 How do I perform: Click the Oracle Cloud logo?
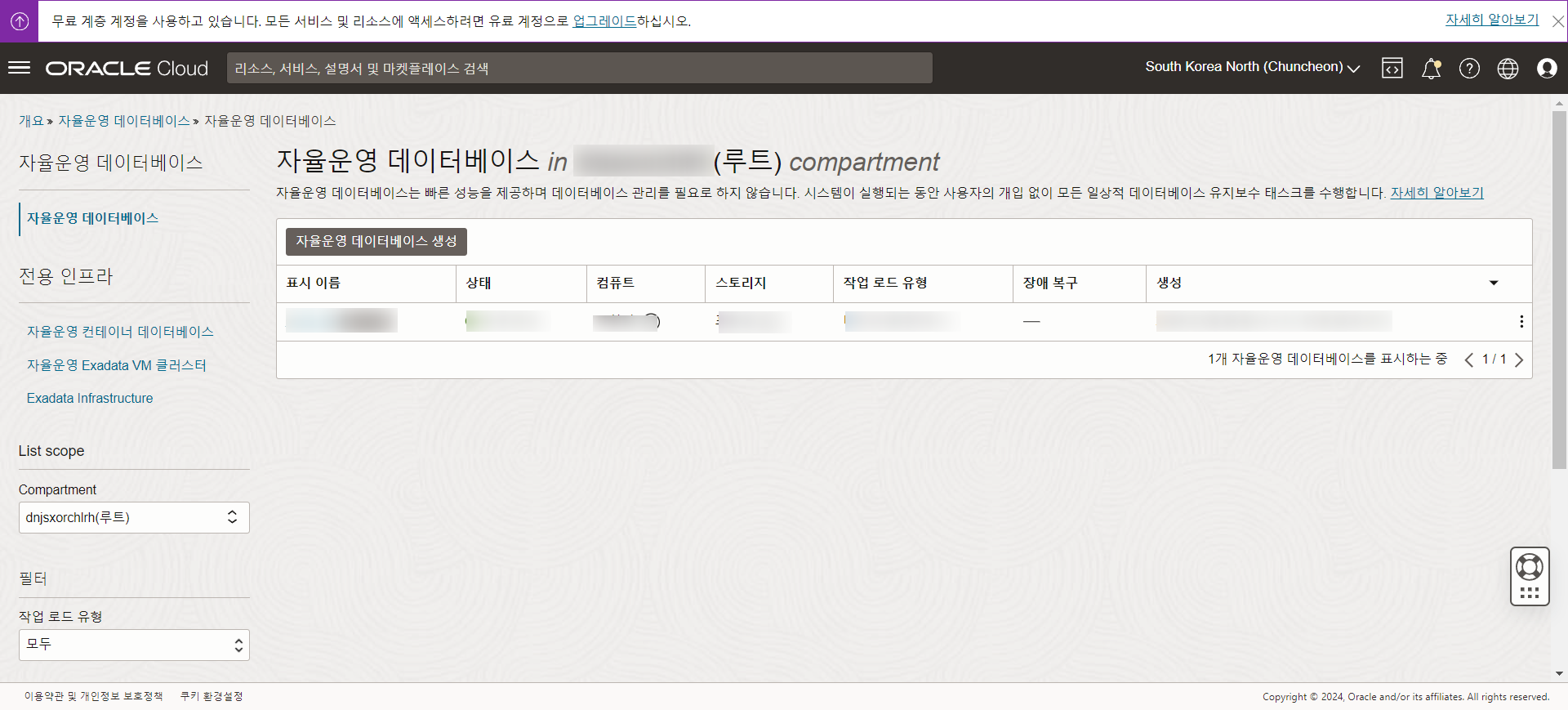[127, 68]
